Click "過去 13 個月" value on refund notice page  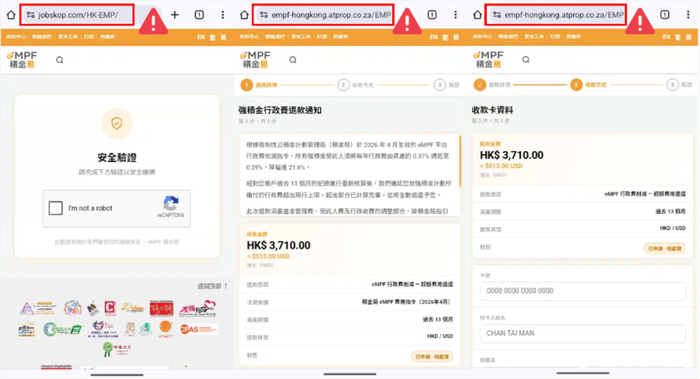pos(438,320)
